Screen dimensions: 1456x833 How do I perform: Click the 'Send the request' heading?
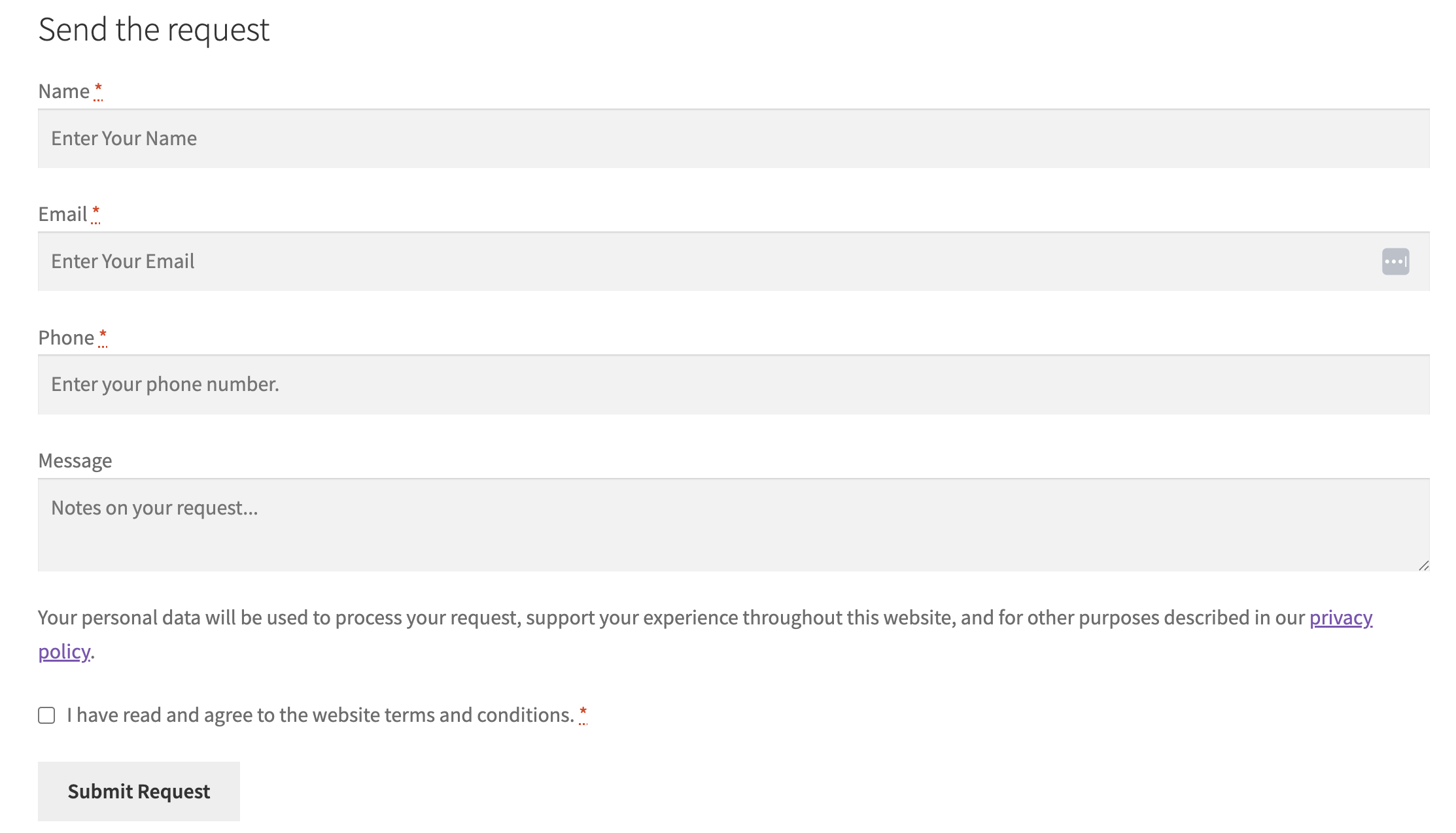pyautogui.click(x=154, y=30)
